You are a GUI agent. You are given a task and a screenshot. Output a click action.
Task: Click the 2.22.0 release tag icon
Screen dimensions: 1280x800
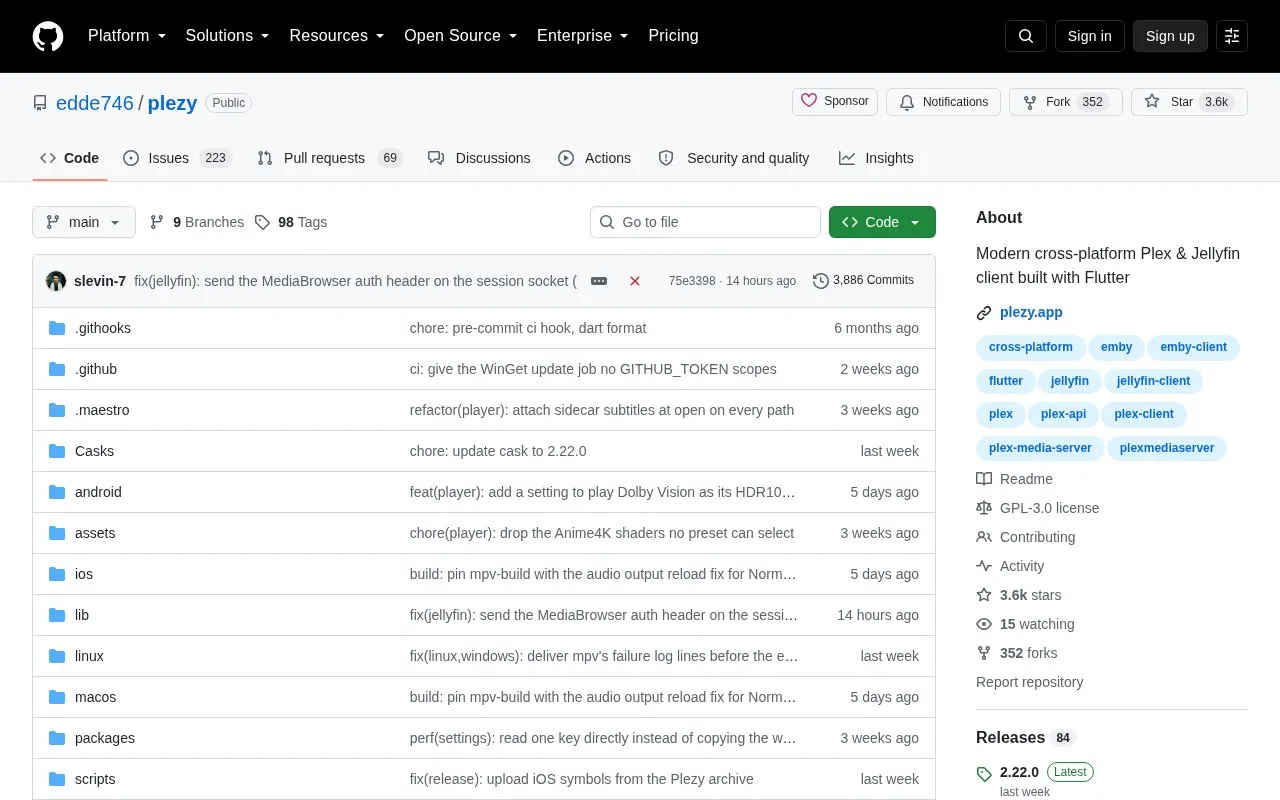tap(984, 773)
